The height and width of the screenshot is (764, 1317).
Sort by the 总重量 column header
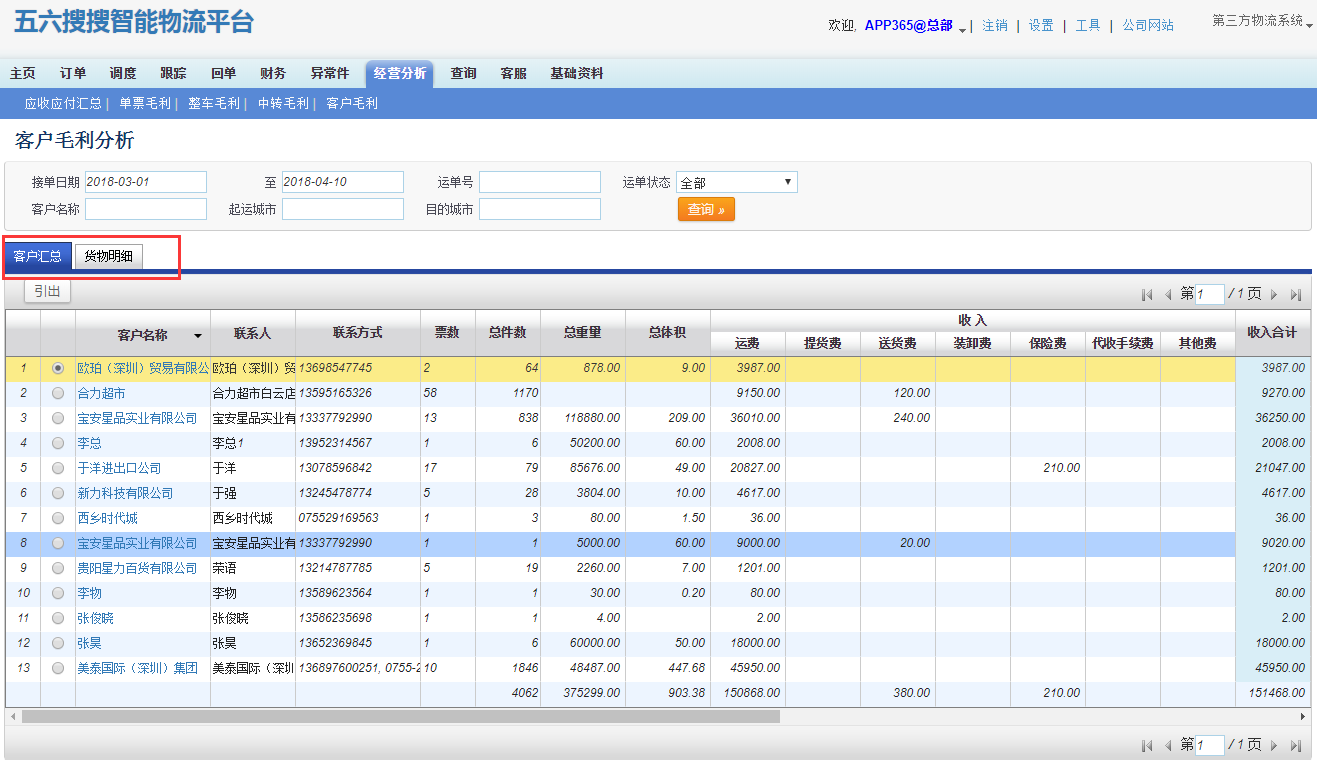pos(582,332)
